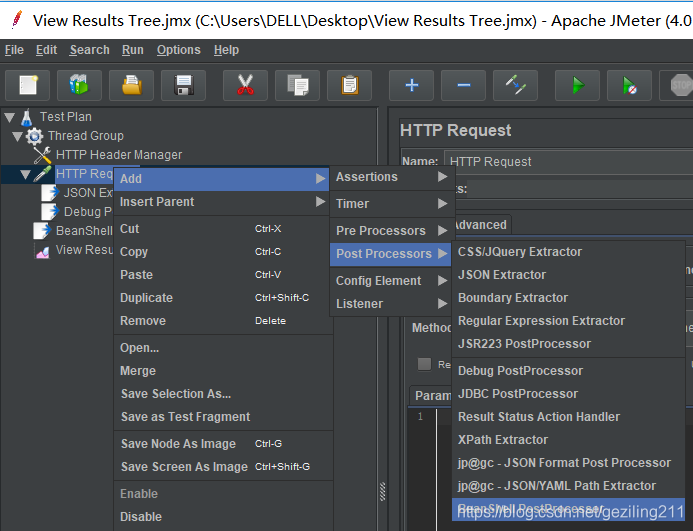Add a JDBC PostProcessor
Screen dimensions: 693x531
[x=568, y=394]
